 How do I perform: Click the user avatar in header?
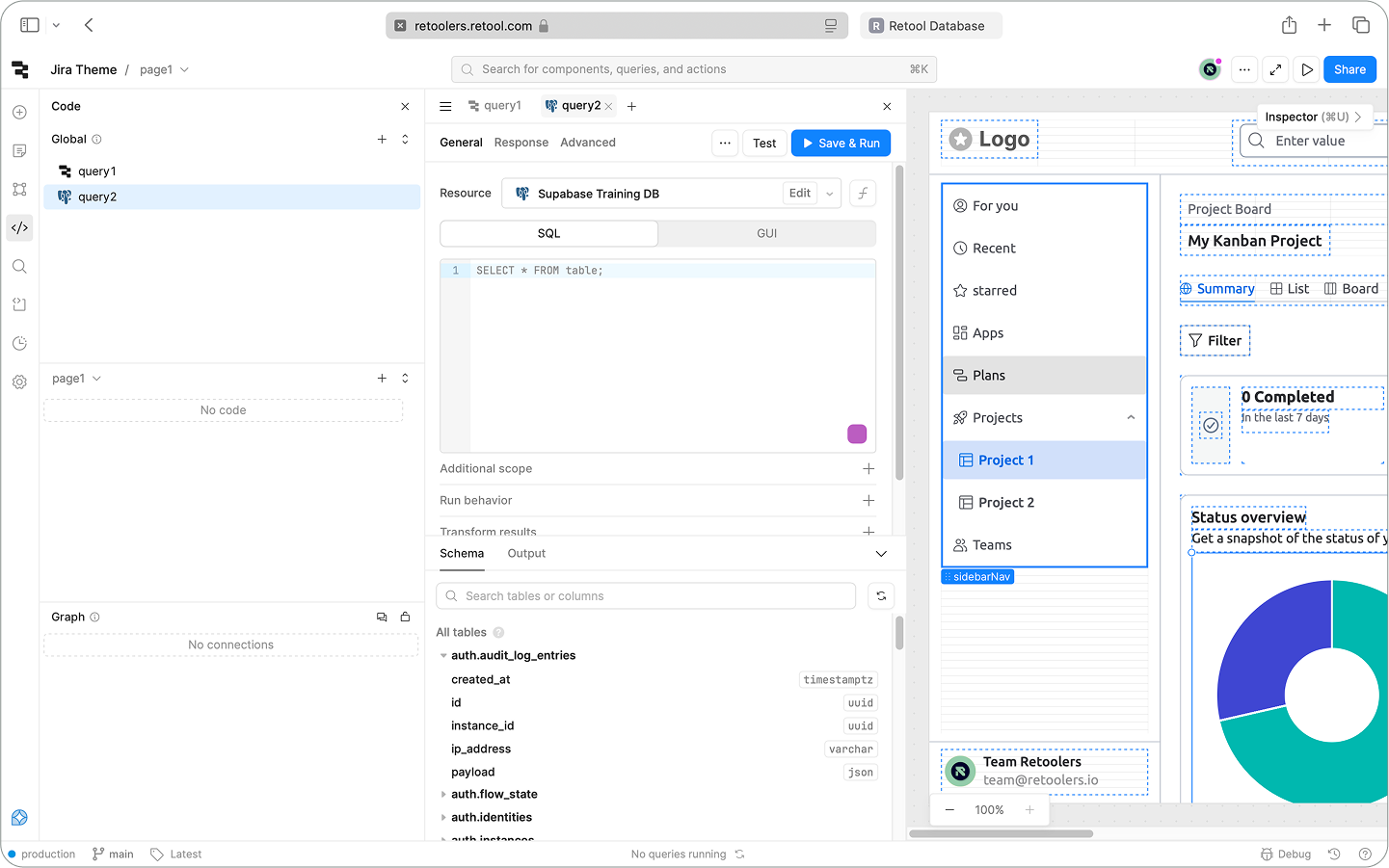pos(1210,69)
